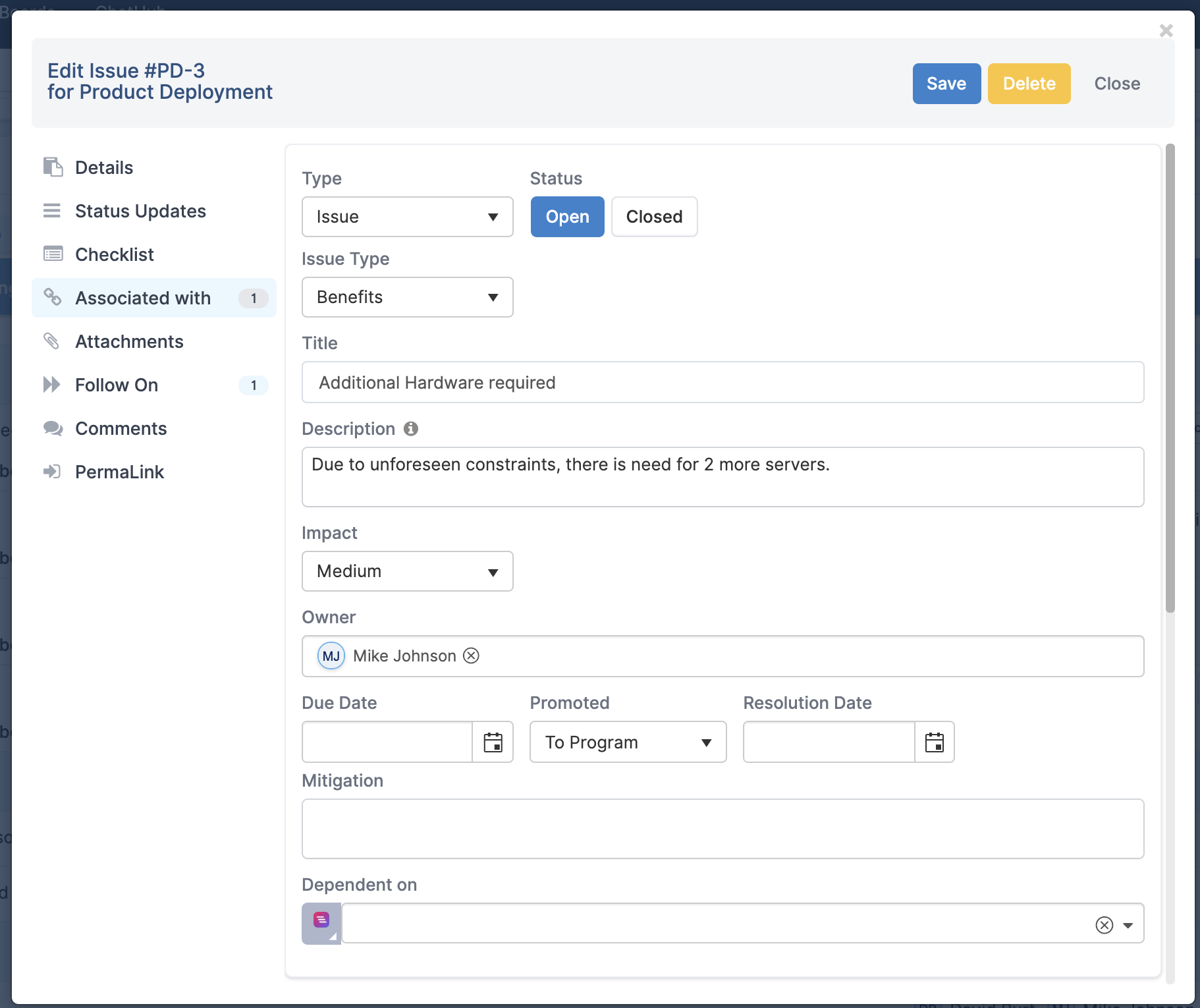Viewport: 1200px width, 1008px height.
Task: Click the Follow On count badge
Action: tap(254, 385)
